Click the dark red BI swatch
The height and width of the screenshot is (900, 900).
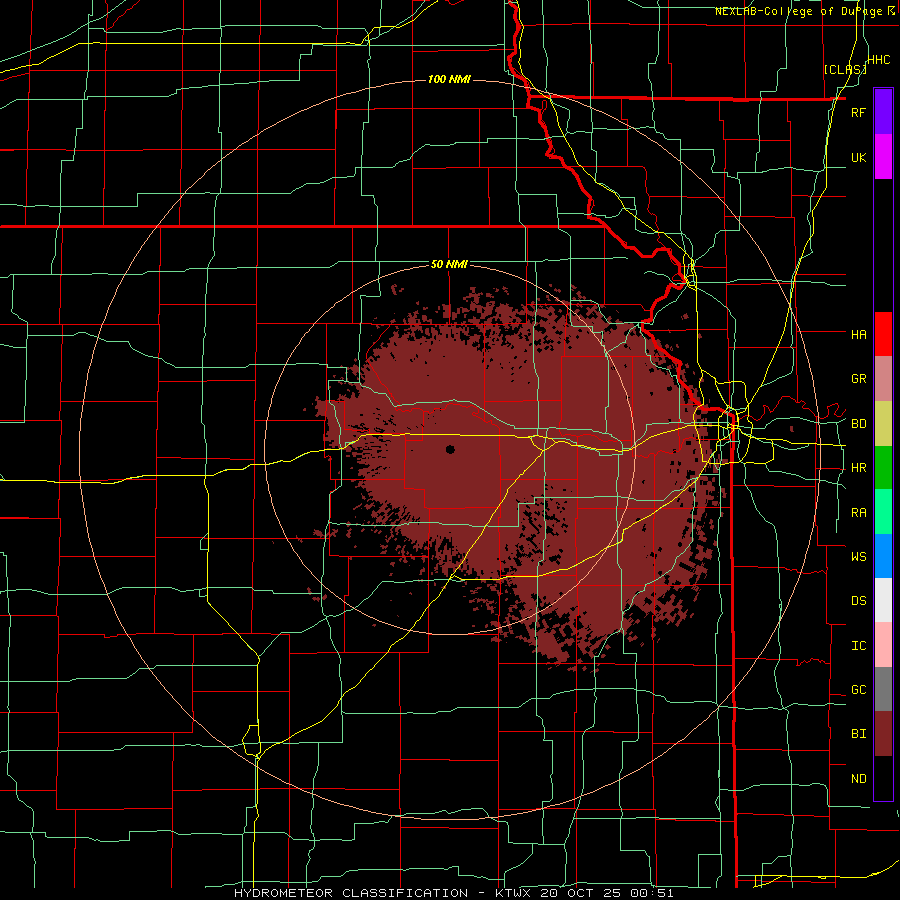(x=883, y=734)
